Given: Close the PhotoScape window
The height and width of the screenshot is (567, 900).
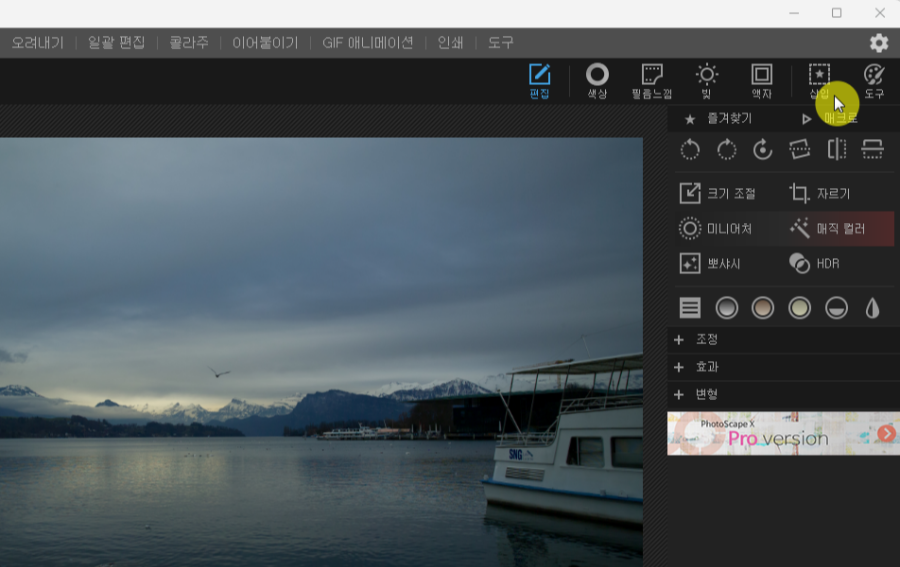Looking at the screenshot, I should point(880,13).
